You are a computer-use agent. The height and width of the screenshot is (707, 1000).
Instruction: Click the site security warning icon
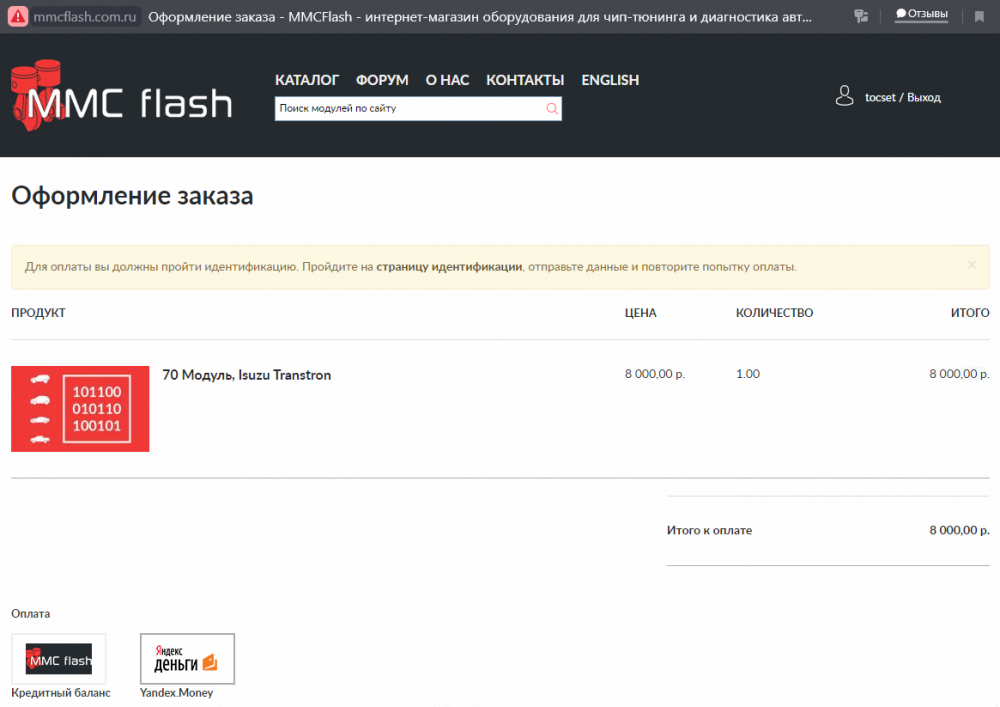[x=18, y=17]
